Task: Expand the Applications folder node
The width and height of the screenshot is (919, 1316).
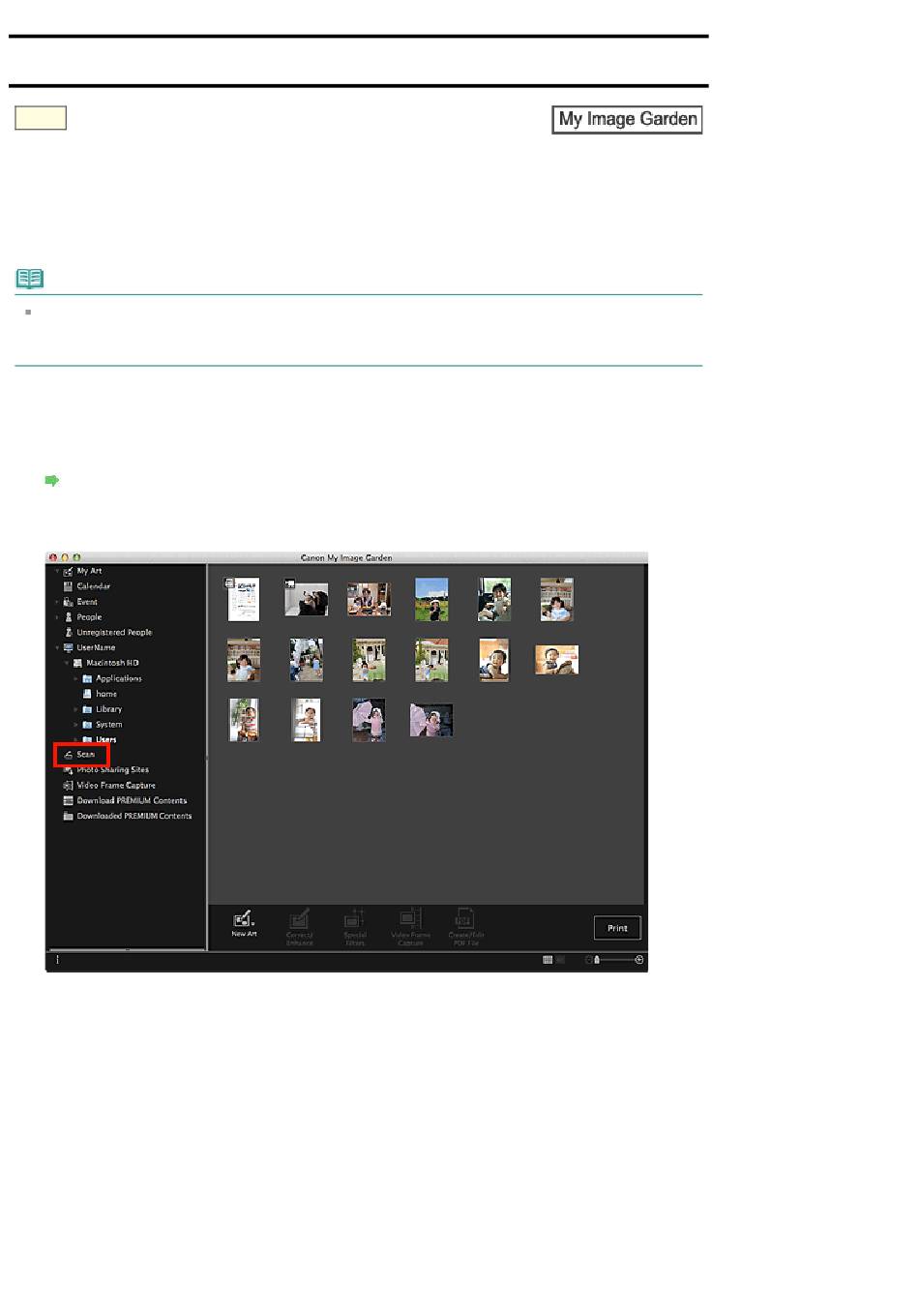Action: click(75, 679)
